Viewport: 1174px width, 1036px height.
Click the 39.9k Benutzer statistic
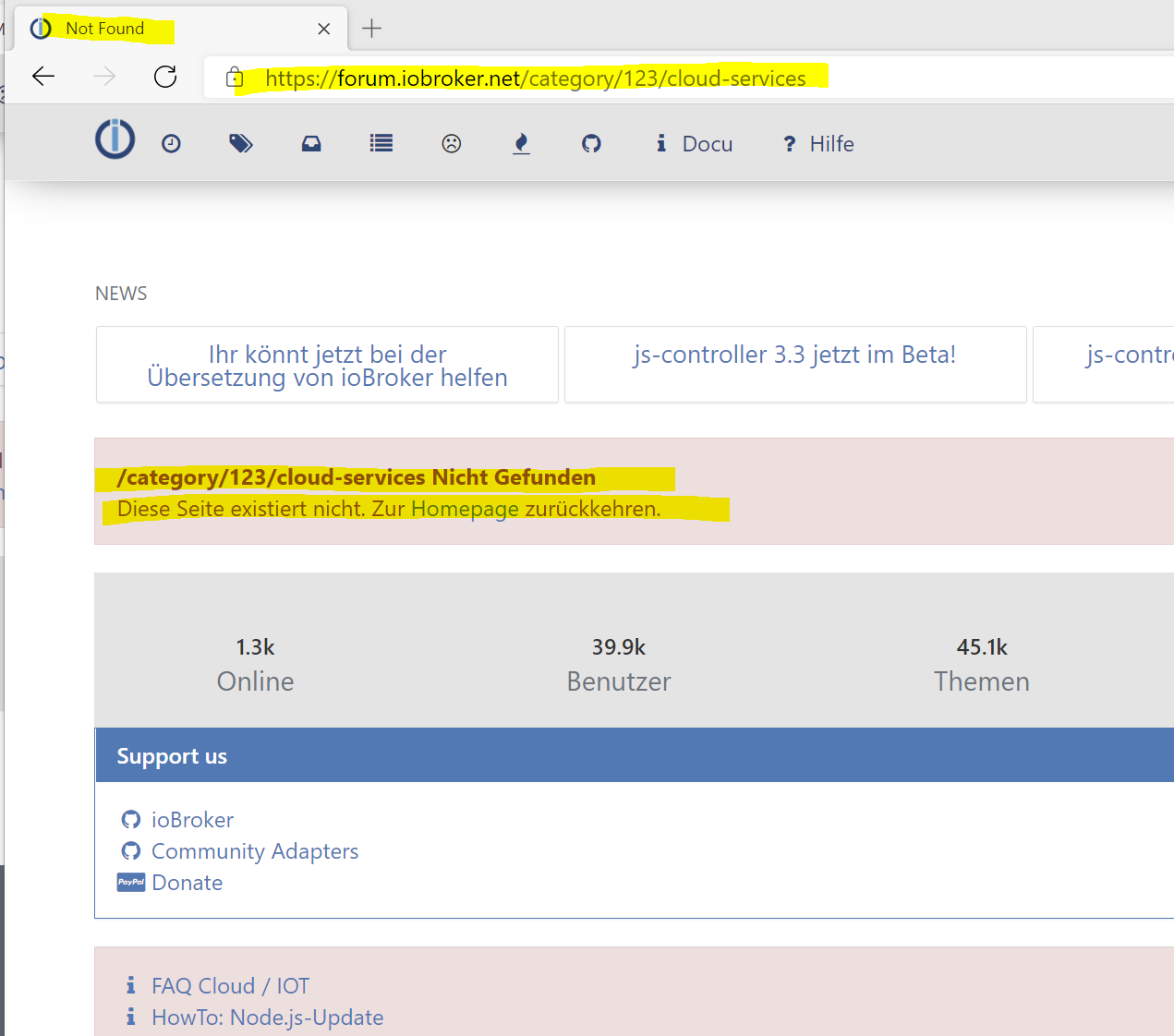(619, 665)
